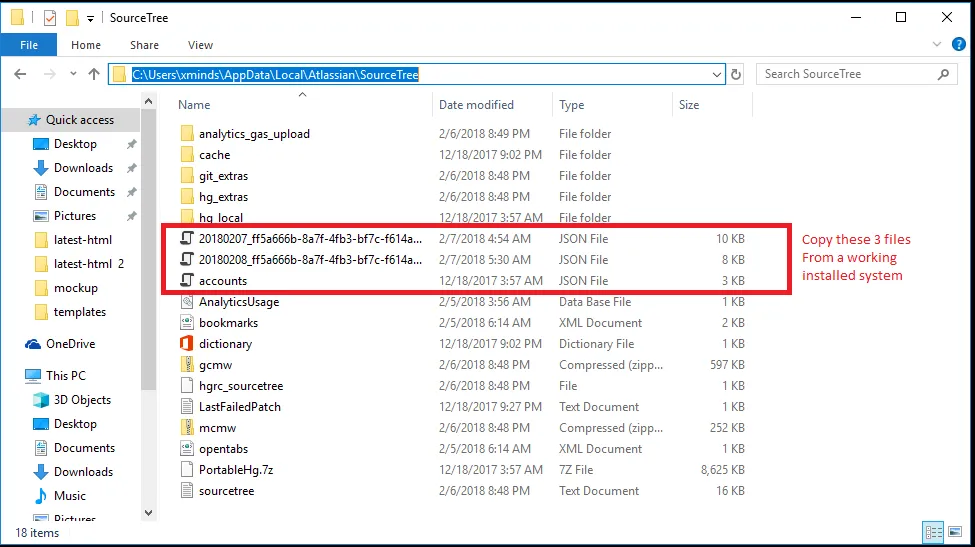Select pinned Pictures under Quick access

pos(75,216)
